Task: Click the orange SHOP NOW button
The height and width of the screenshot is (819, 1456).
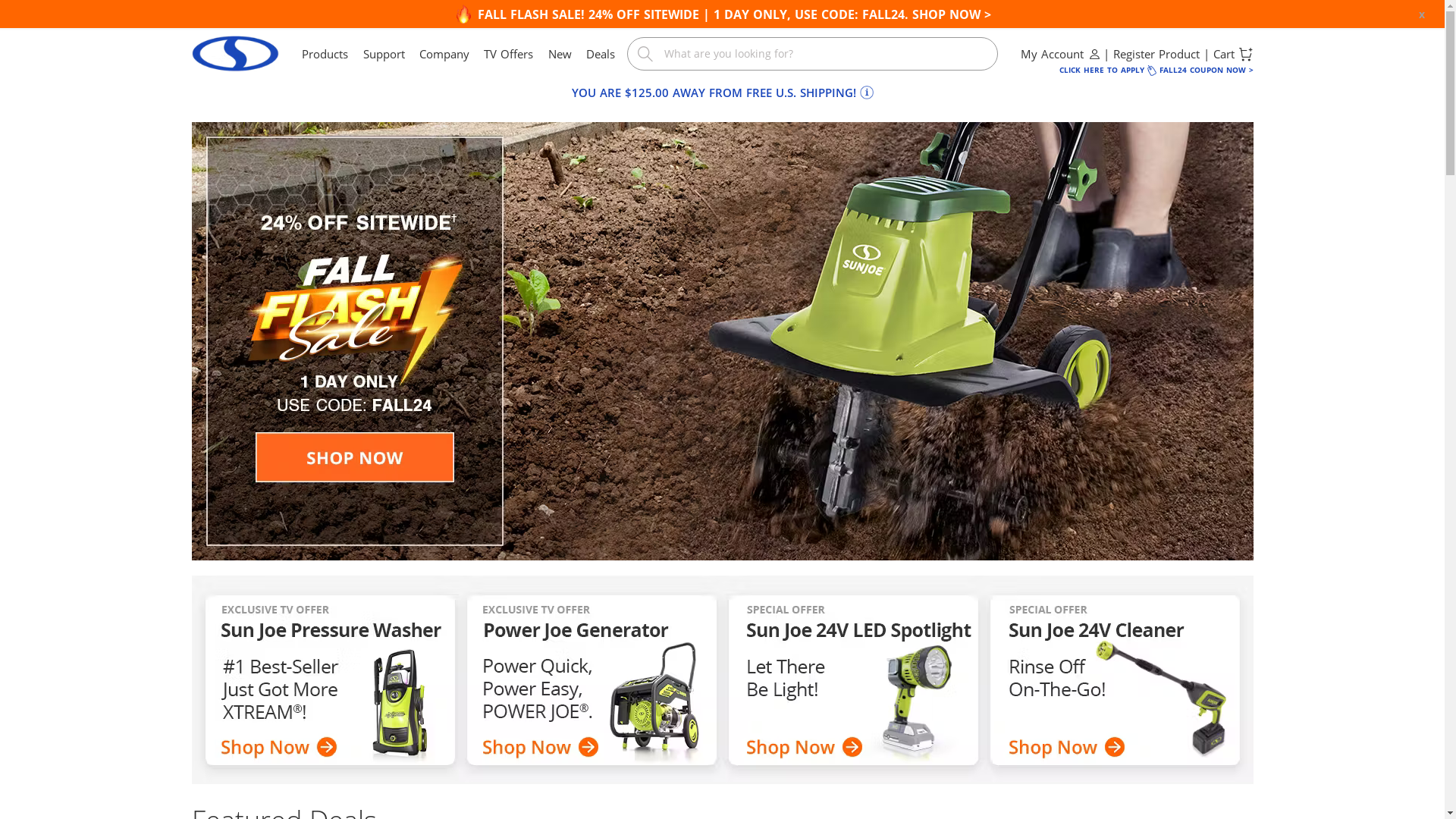Action: pyautogui.click(x=355, y=457)
